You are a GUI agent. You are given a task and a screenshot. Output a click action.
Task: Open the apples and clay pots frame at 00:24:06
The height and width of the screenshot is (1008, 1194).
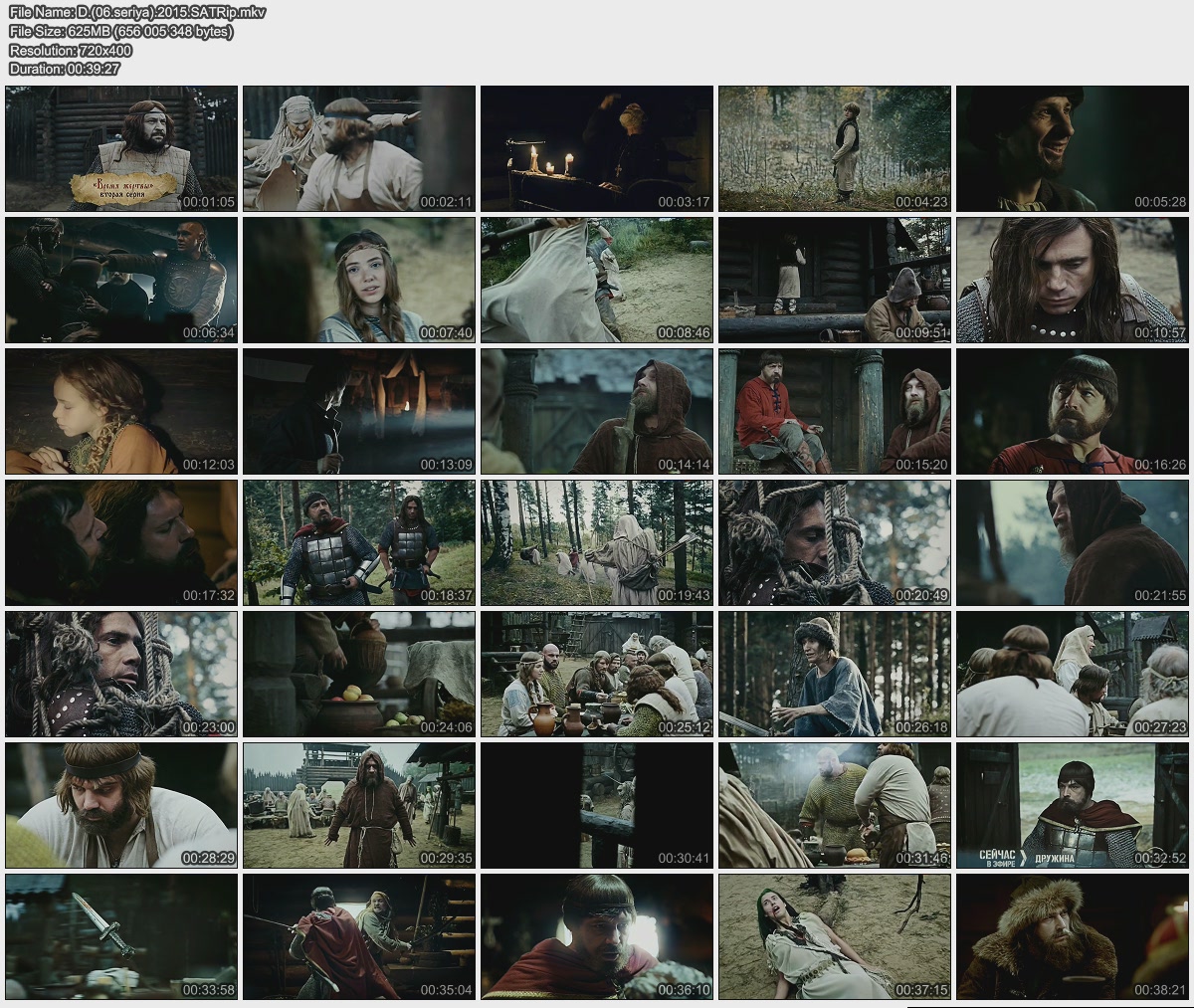point(359,674)
